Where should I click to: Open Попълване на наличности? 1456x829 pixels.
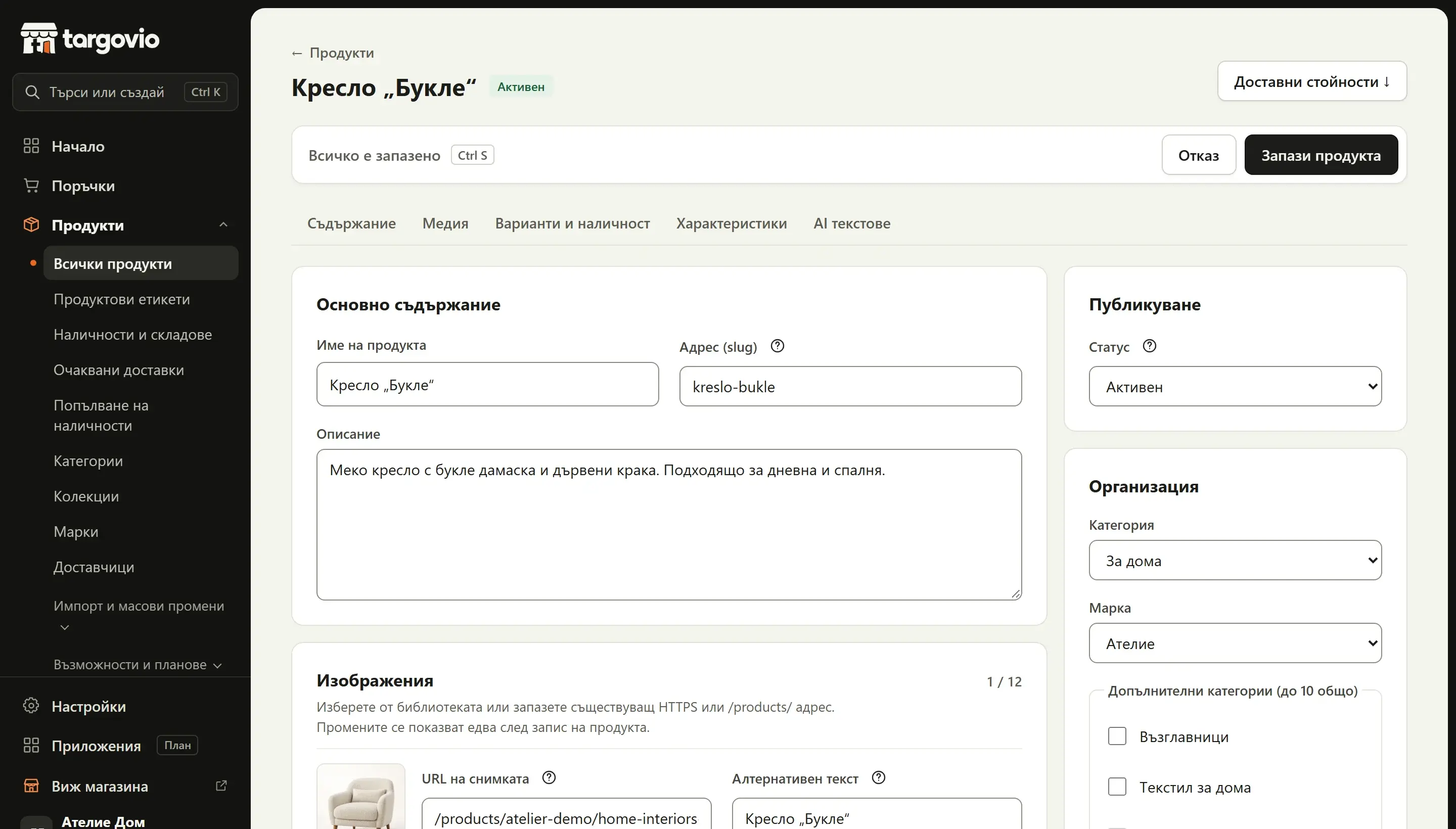(x=101, y=415)
